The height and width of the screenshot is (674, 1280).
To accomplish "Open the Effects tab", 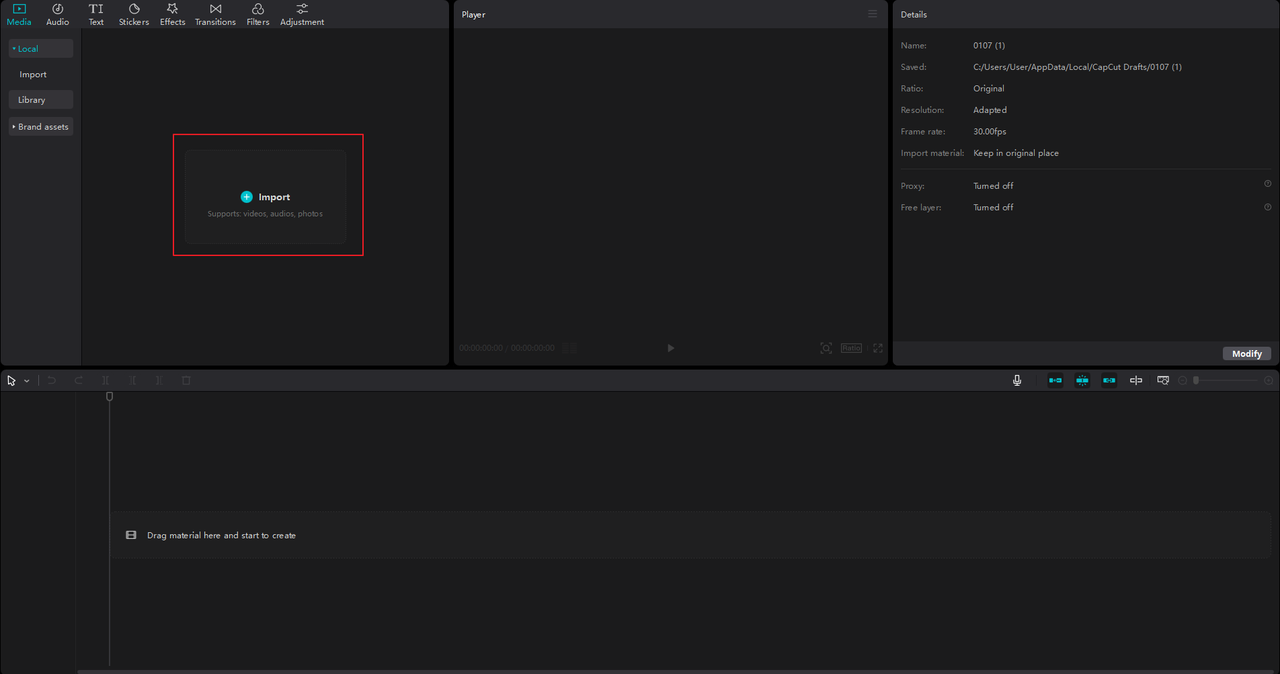I will pyautogui.click(x=173, y=14).
